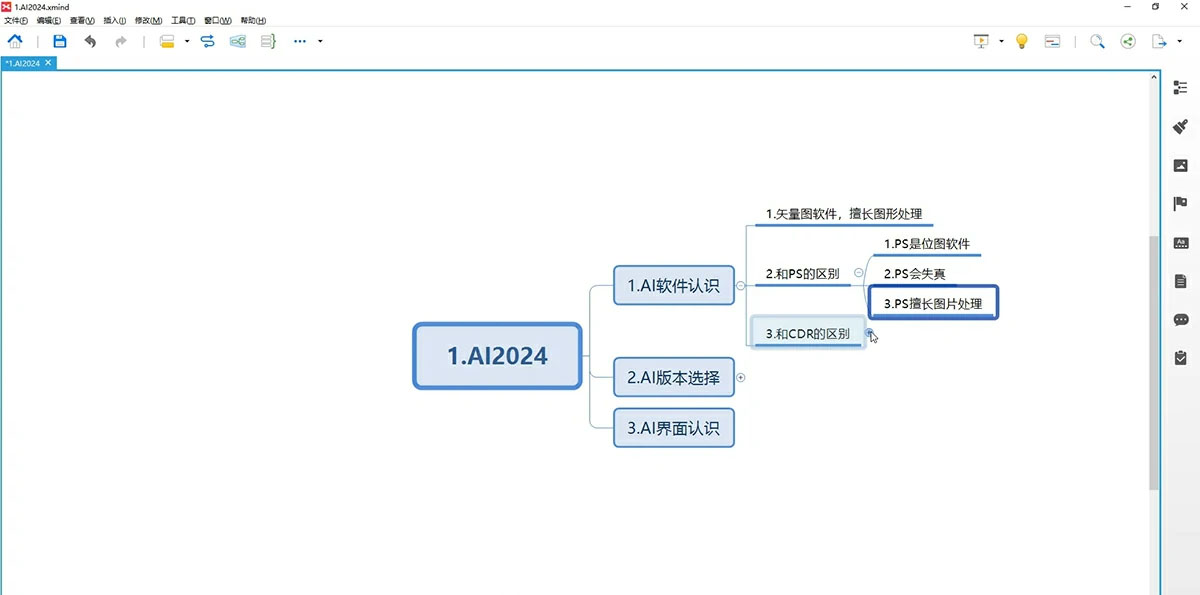Collapse the 2.和PS的区别 branch
1200x595 pixels.
tap(859, 273)
